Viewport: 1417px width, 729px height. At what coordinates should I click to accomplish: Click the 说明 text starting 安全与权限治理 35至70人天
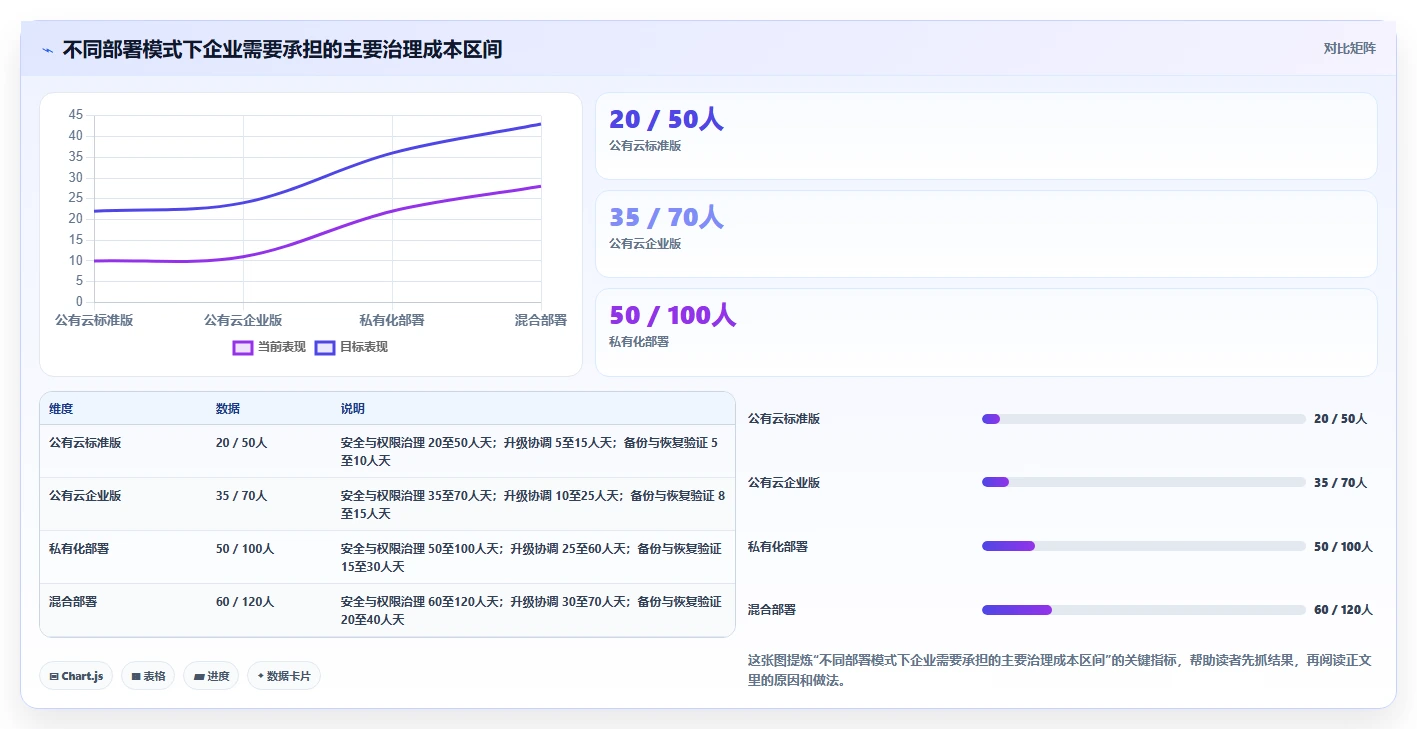(533, 504)
